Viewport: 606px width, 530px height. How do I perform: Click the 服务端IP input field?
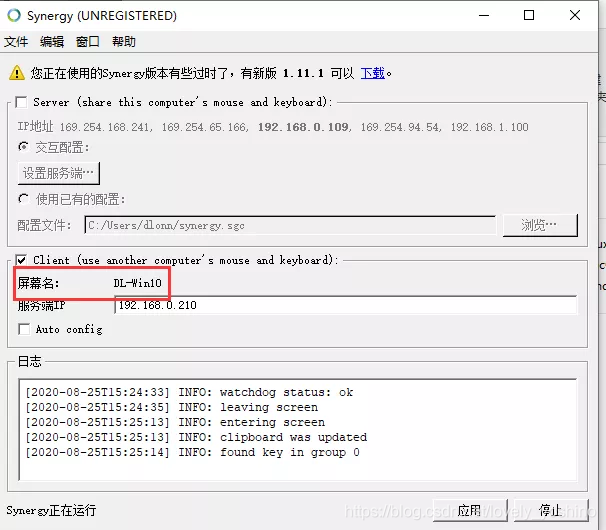[x=346, y=305]
